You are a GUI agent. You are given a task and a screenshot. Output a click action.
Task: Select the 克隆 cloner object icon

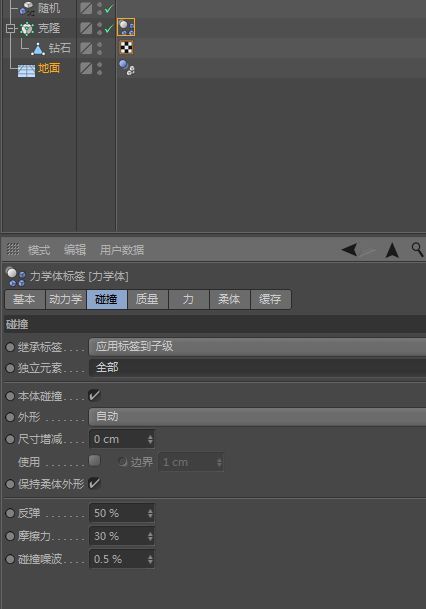click(x=27, y=28)
